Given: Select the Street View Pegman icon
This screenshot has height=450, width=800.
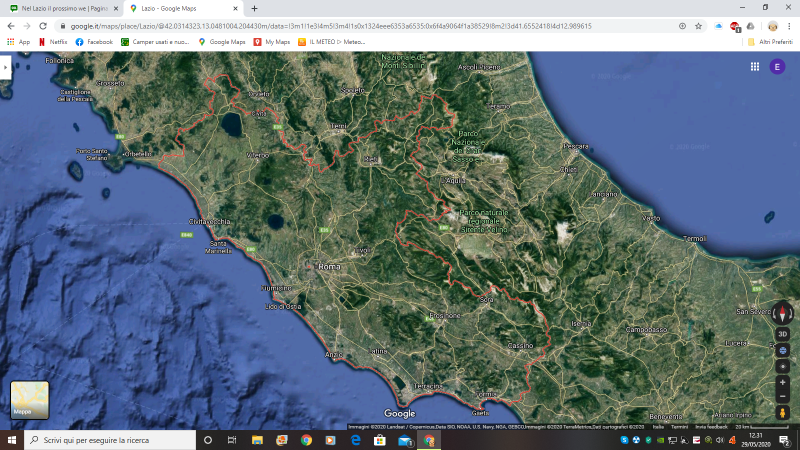Looking at the screenshot, I should [783, 412].
